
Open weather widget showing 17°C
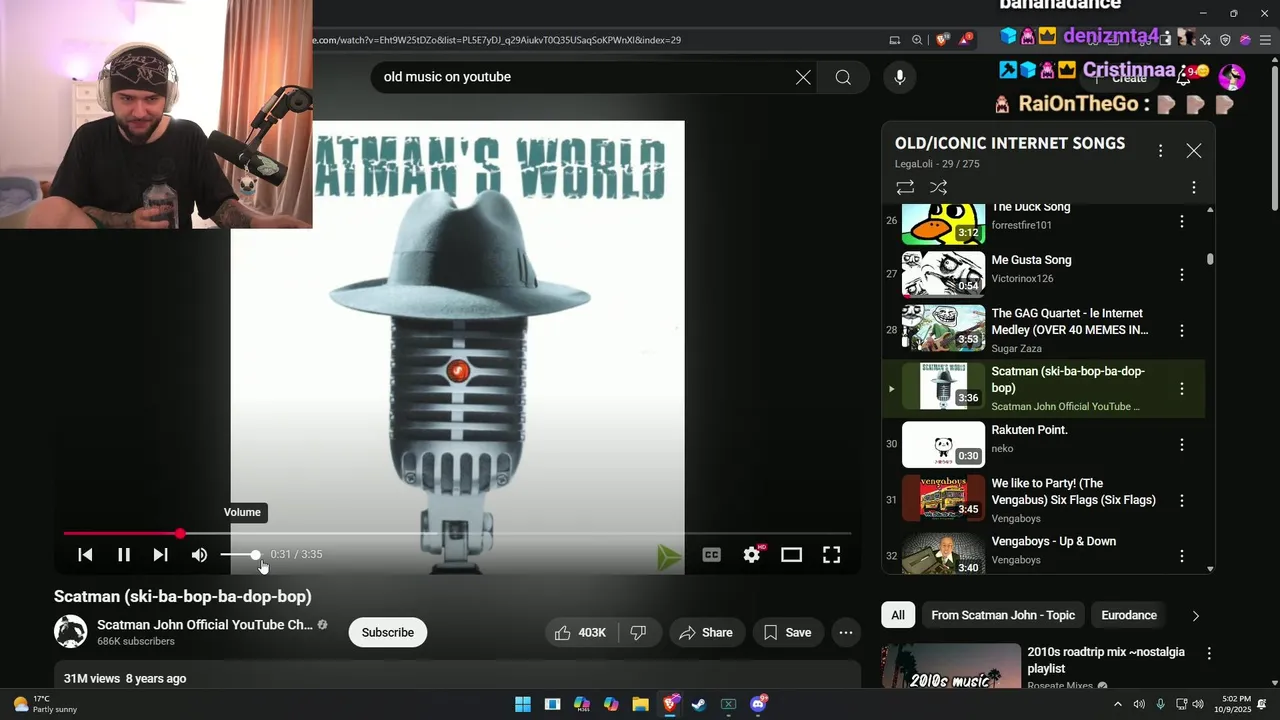45,704
